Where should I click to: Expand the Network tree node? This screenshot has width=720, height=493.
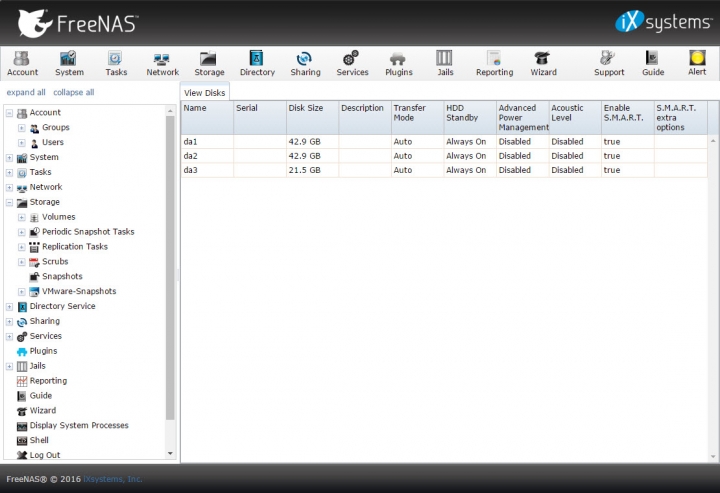point(9,187)
